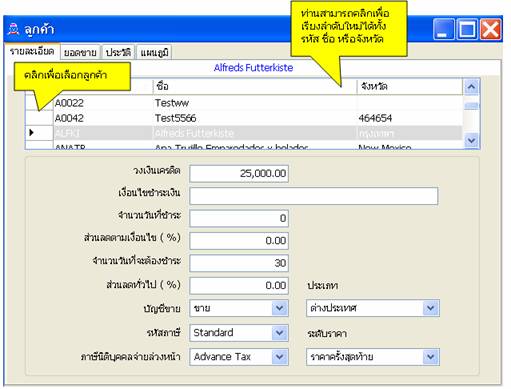Click the ส่วนลดตามเงื่อนไข (%) field
Image resolution: width=511 pixels, height=389 pixels.
click(239, 240)
